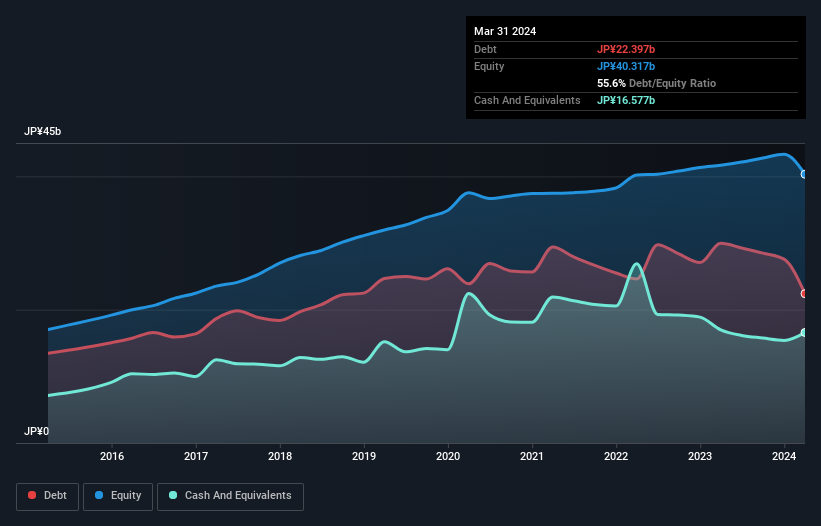Click the 2021 x-axis label
821x526 pixels.
(x=532, y=456)
